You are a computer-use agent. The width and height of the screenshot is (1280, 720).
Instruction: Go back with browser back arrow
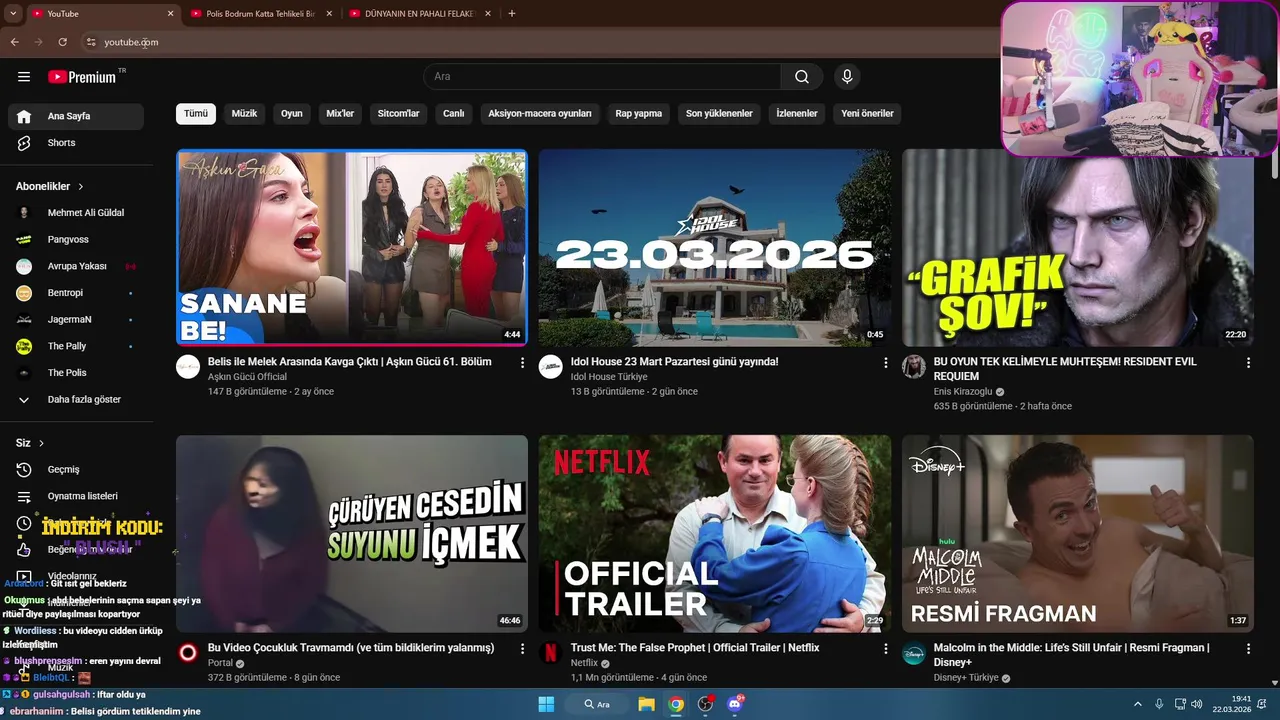point(14,42)
